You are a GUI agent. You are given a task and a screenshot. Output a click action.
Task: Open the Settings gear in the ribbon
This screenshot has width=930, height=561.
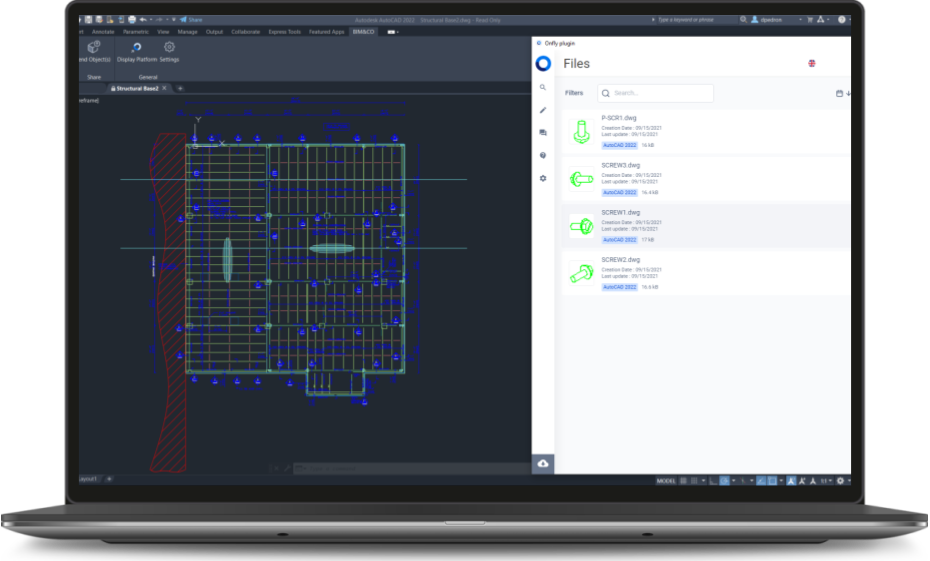(x=169, y=47)
